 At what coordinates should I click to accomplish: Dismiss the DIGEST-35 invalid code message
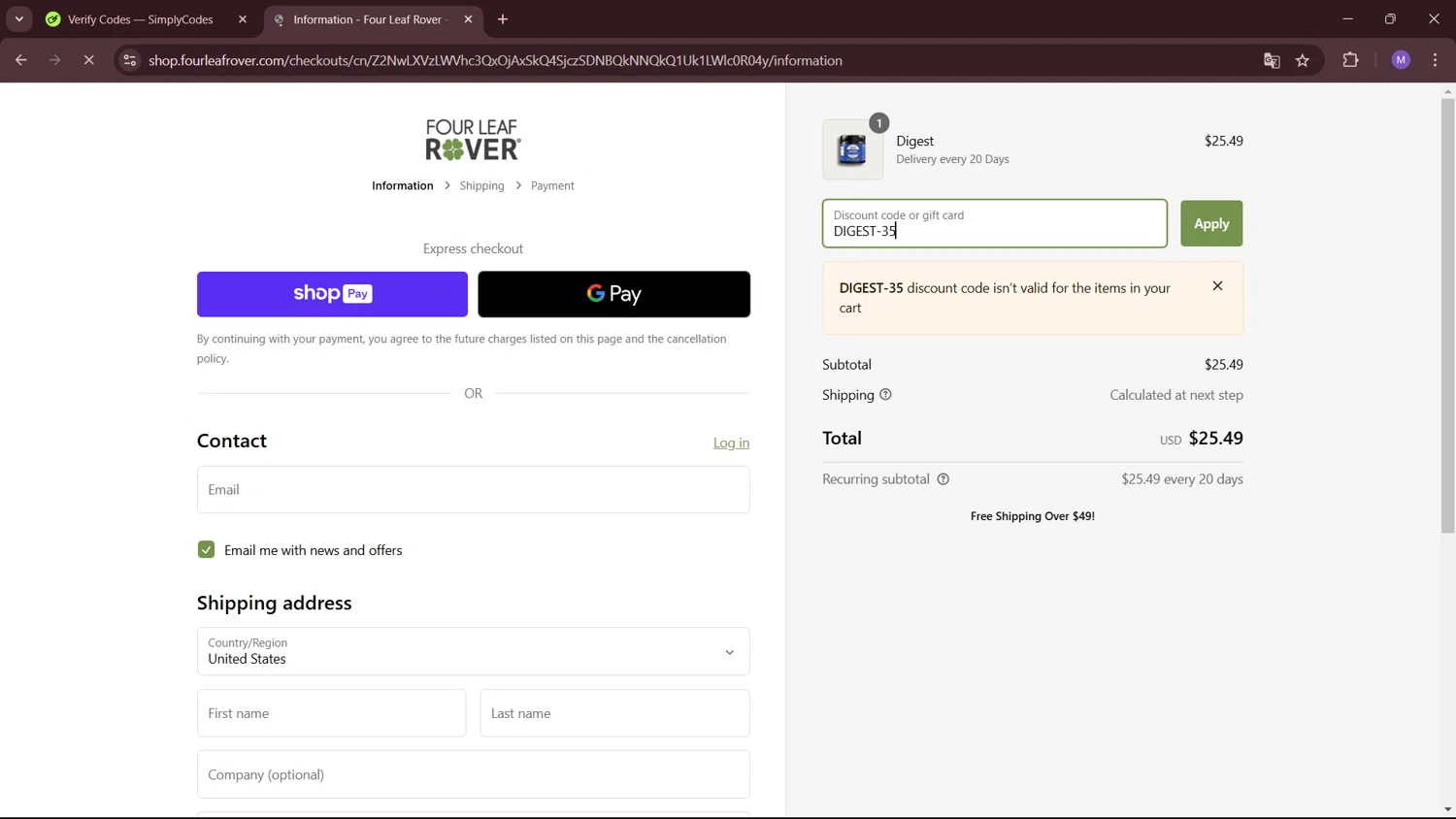click(1217, 286)
